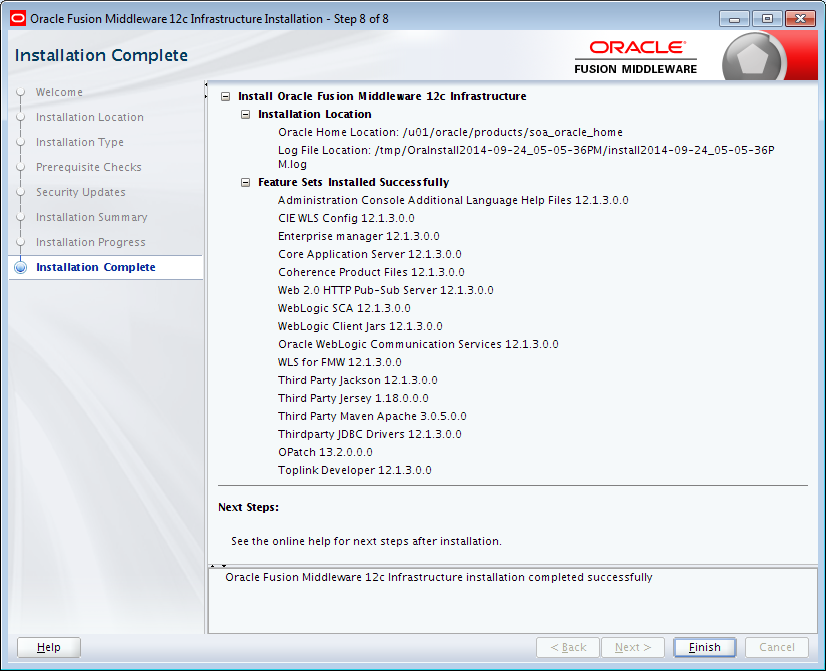Click the Cancel button
The image size is (826, 671).
pyautogui.click(x=777, y=647)
